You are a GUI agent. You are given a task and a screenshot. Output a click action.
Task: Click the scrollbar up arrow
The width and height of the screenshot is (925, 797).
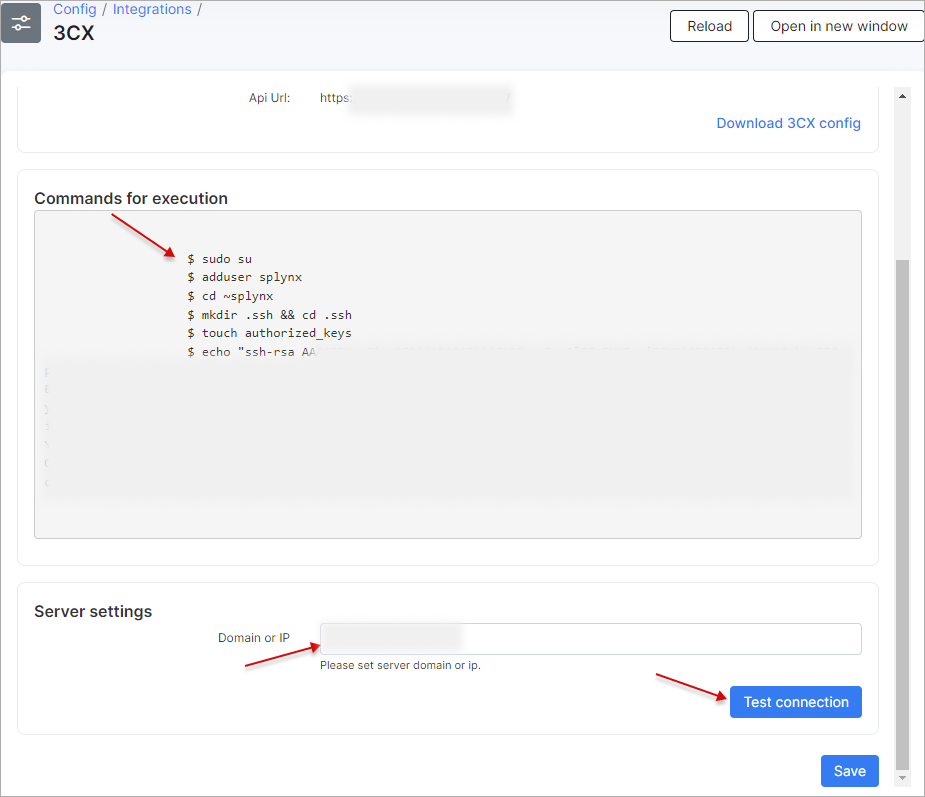pos(903,96)
